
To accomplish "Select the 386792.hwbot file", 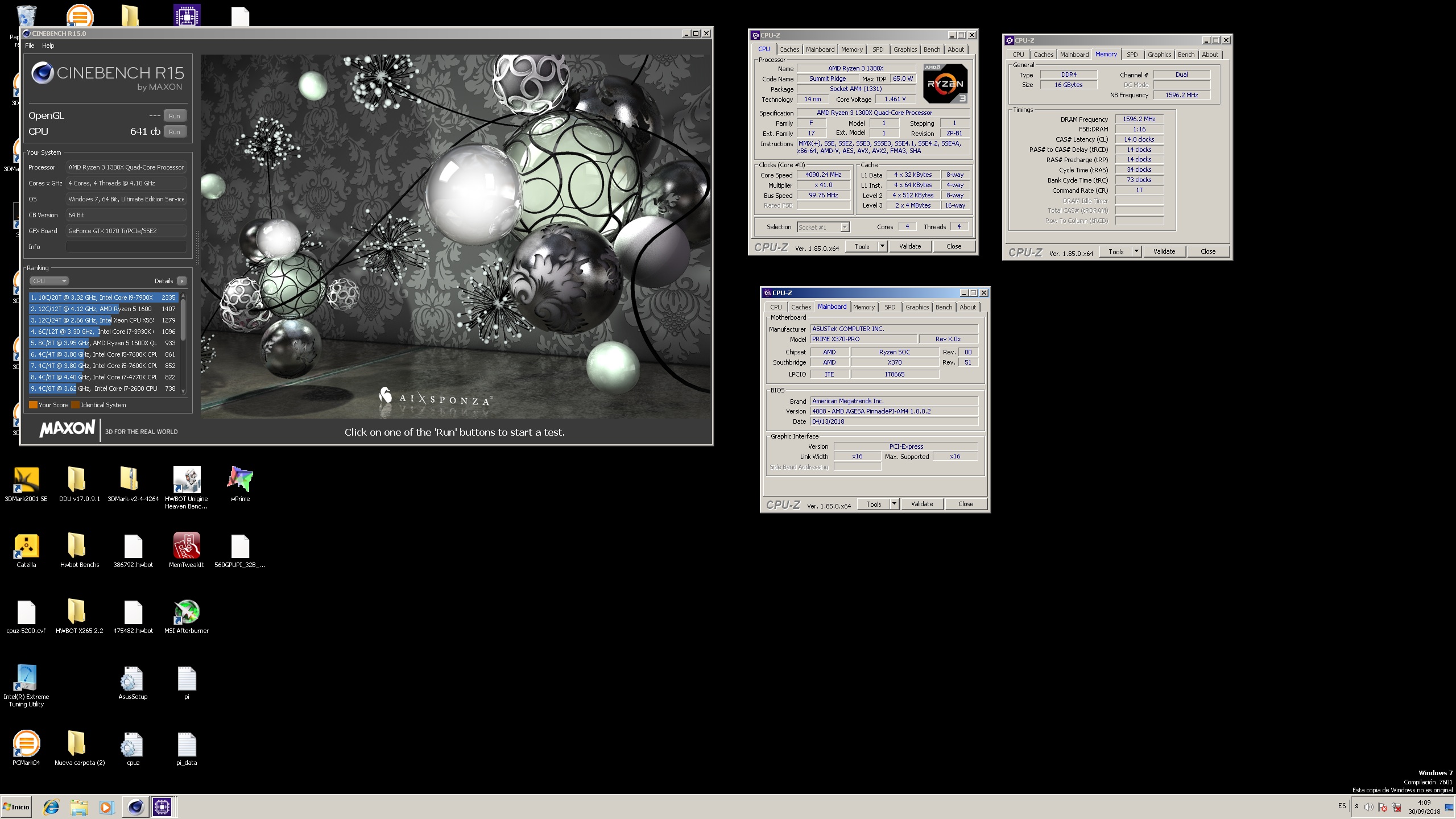I will [133, 550].
